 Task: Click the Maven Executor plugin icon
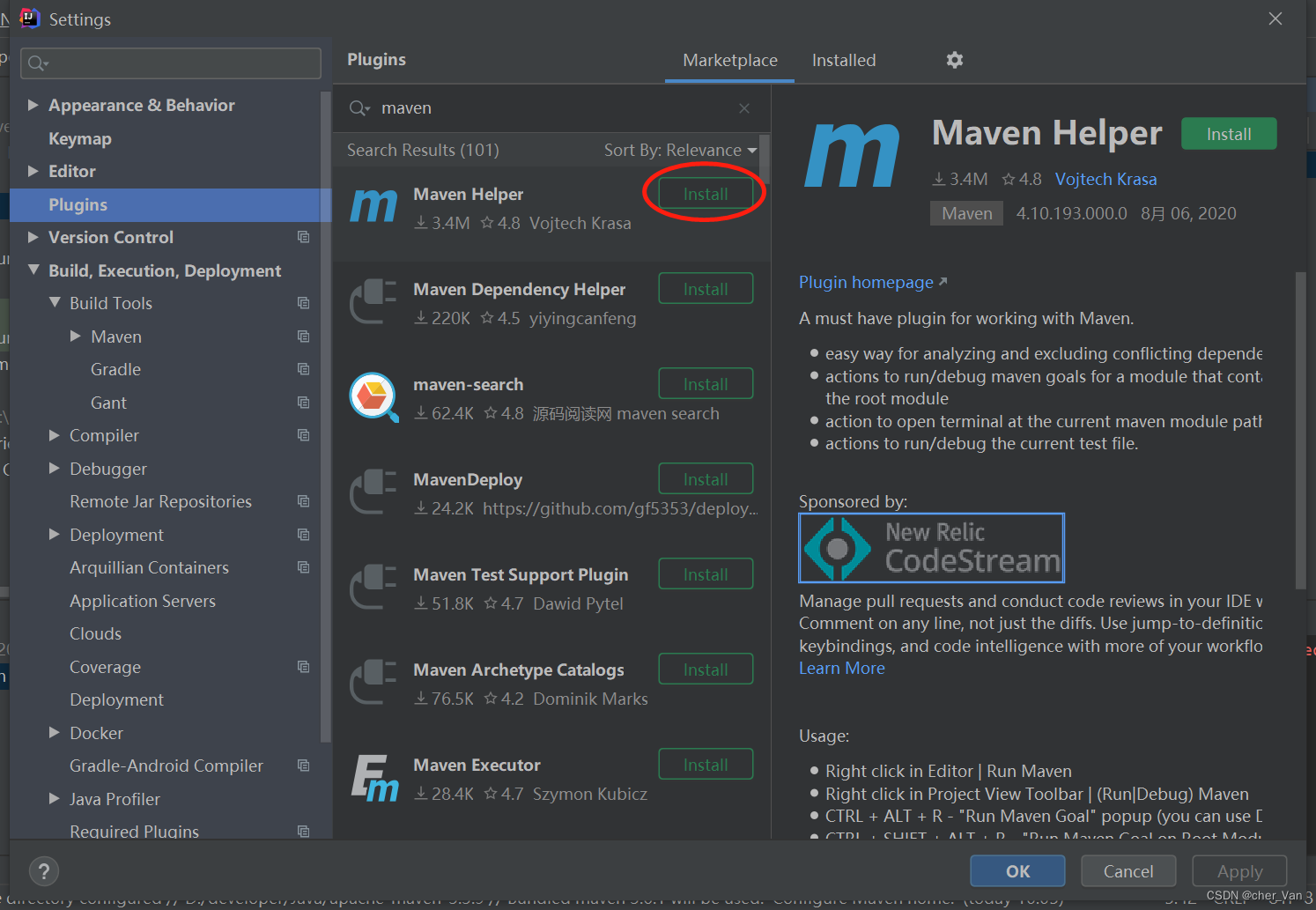(374, 778)
